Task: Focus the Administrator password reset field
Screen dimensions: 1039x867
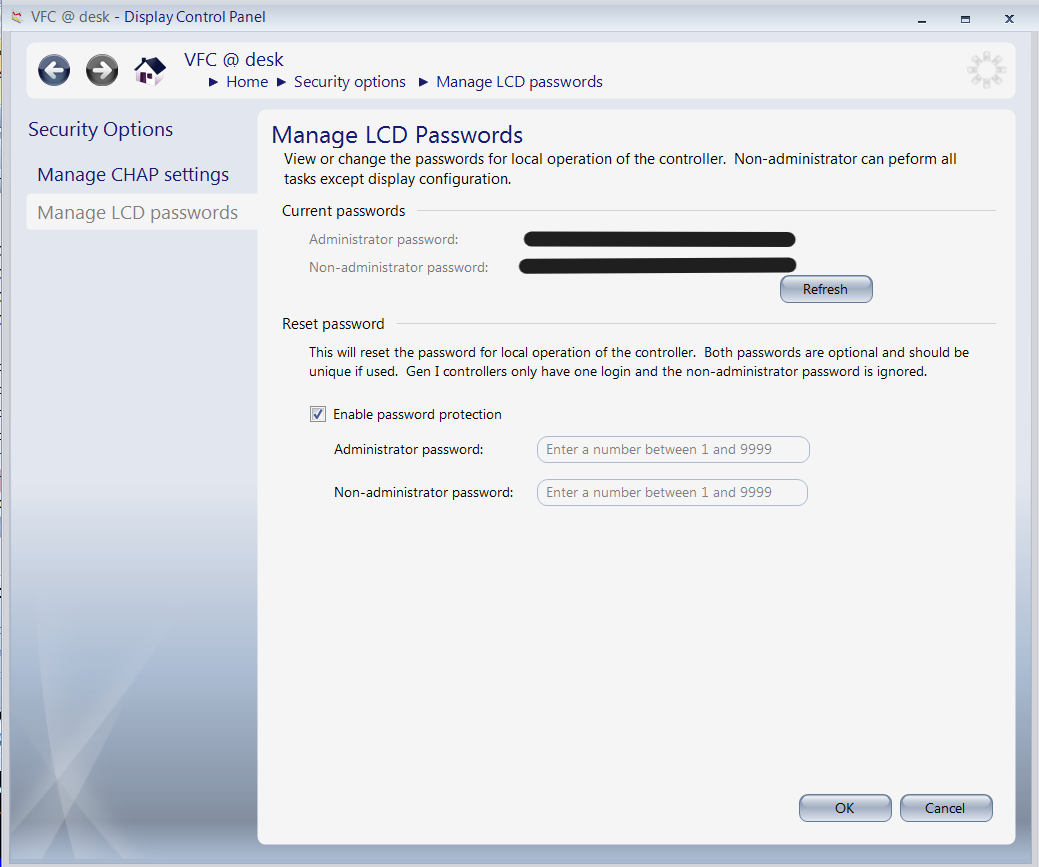Action: pos(672,450)
